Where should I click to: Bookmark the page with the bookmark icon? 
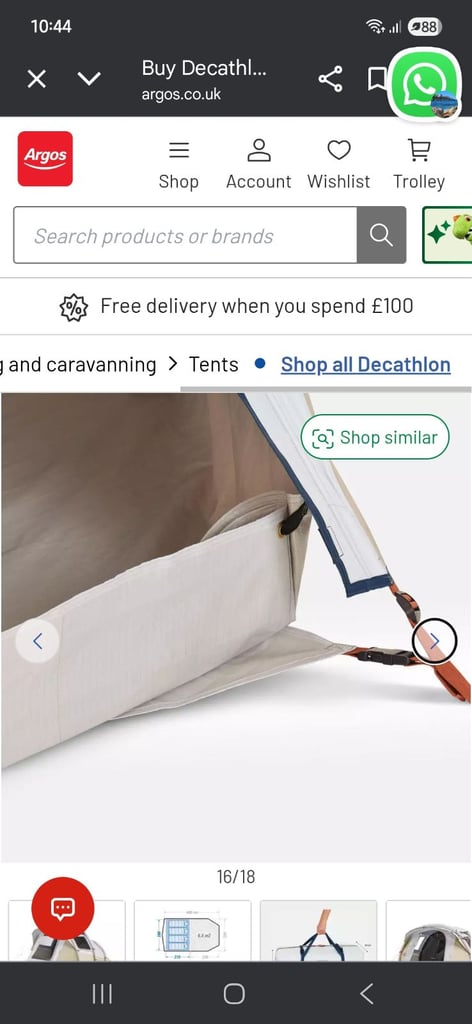[377, 80]
